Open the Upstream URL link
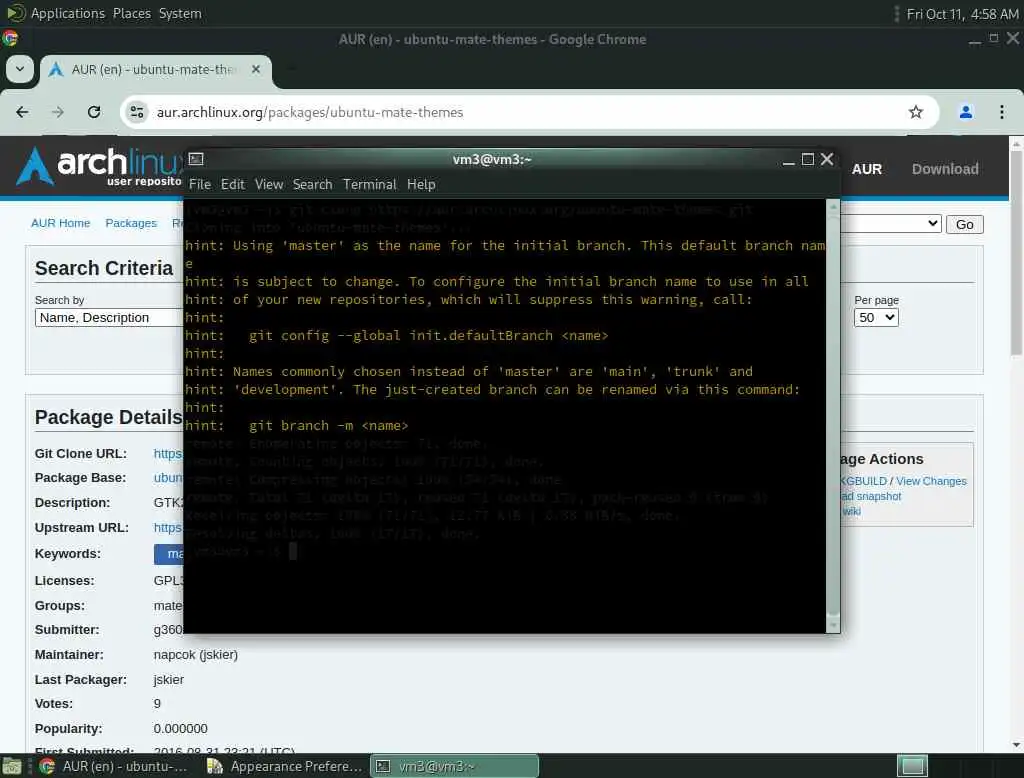The height and width of the screenshot is (778, 1024). point(168,527)
